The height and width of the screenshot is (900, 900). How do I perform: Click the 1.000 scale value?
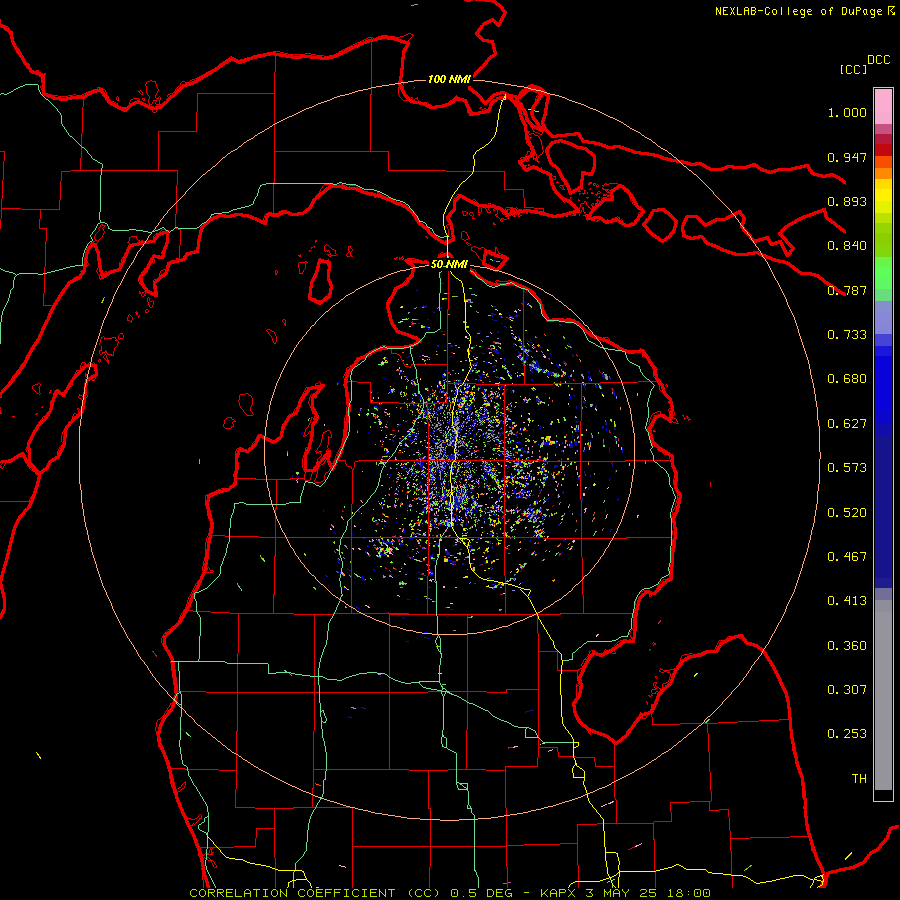pyautogui.click(x=847, y=112)
